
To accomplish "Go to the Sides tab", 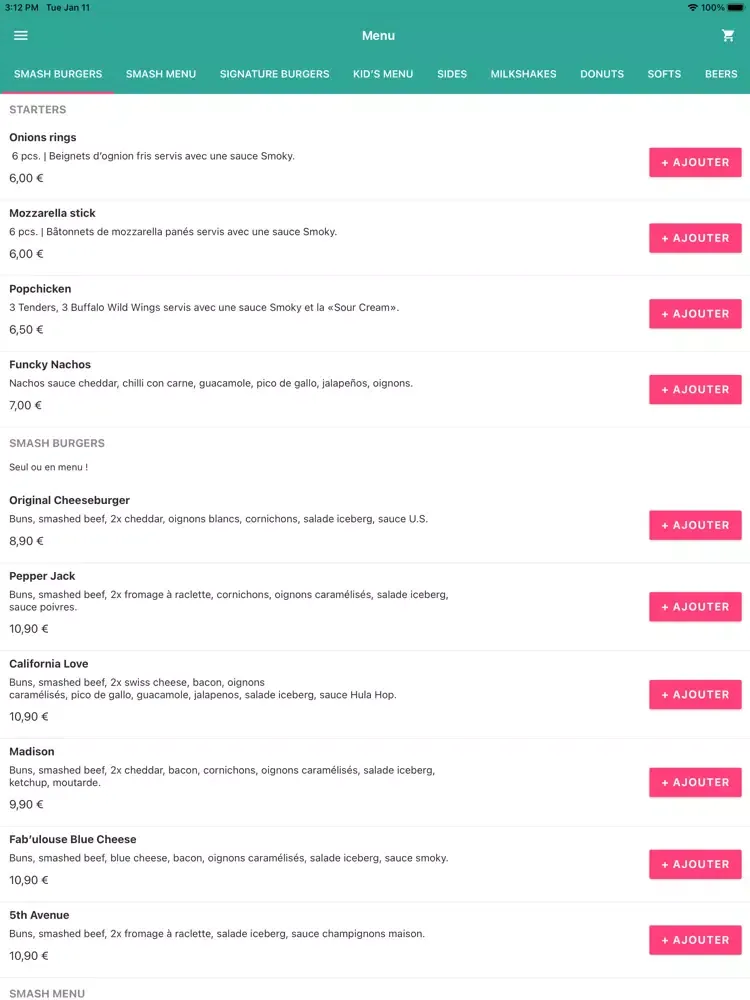I will click(452, 74).
